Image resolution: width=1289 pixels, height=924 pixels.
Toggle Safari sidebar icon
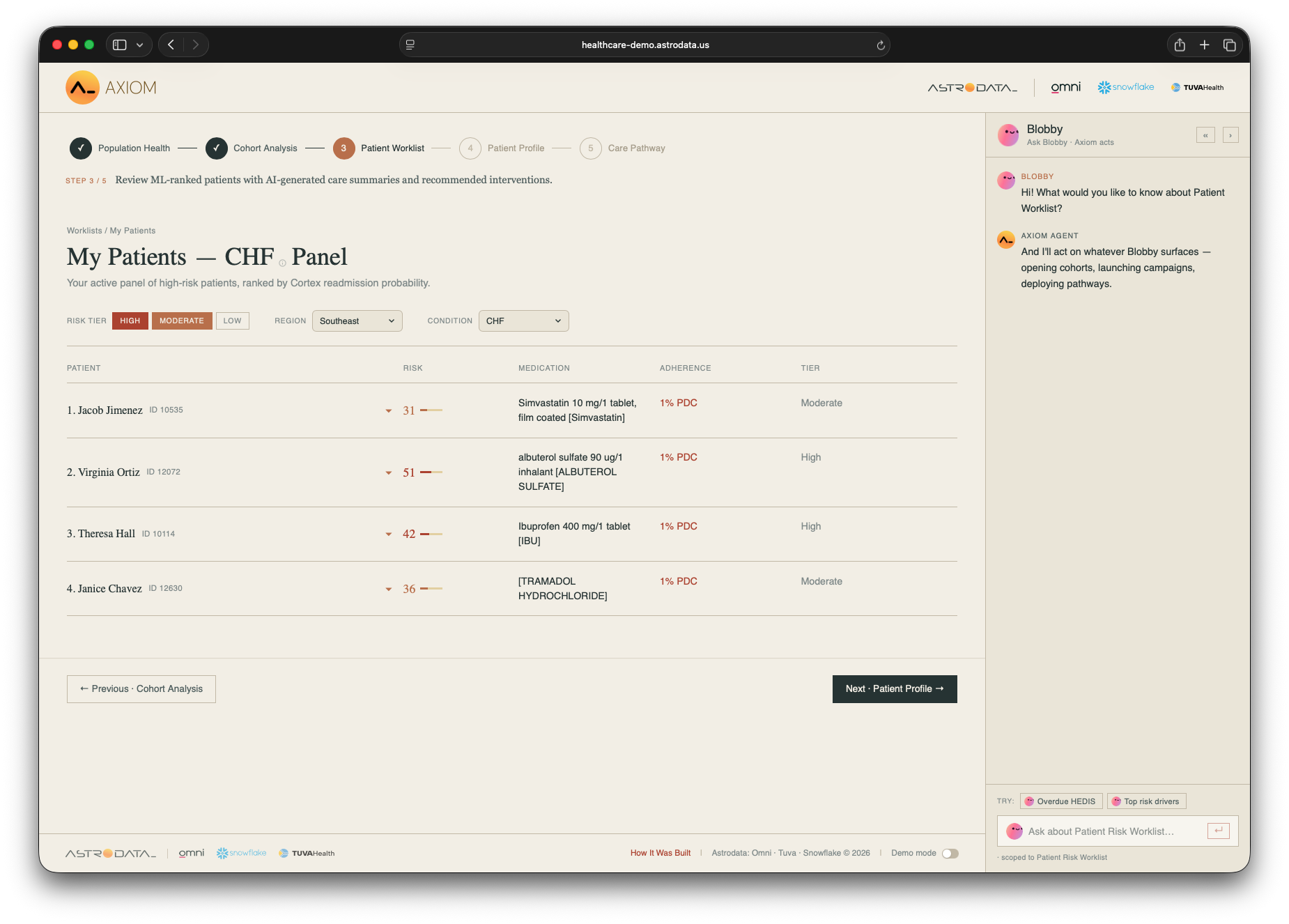(120, 45)
